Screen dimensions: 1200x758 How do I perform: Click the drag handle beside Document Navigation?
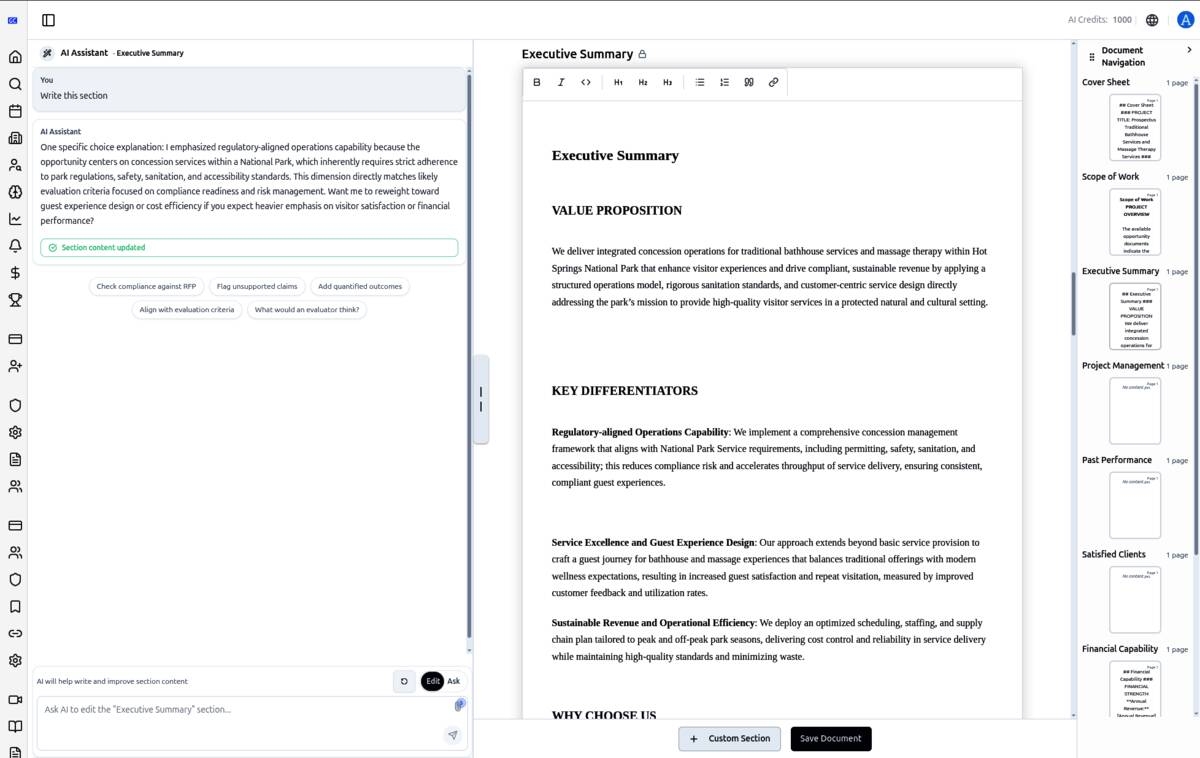click(x=1091, y=57)
